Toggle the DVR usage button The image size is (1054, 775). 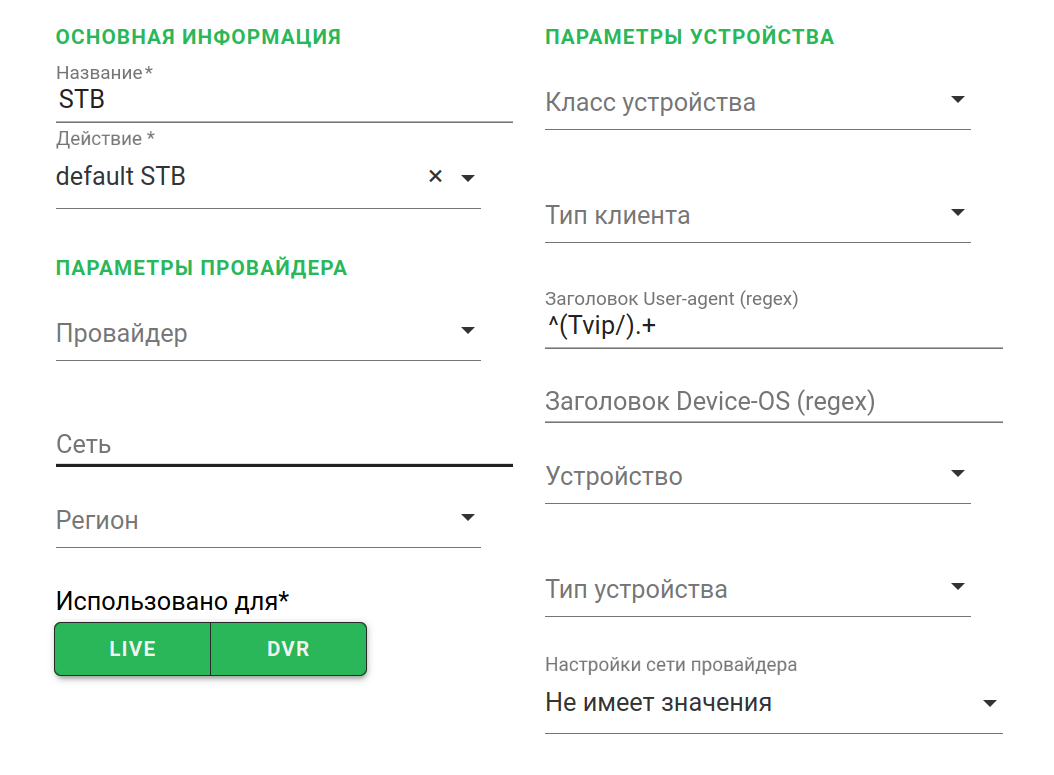point(288,649)
